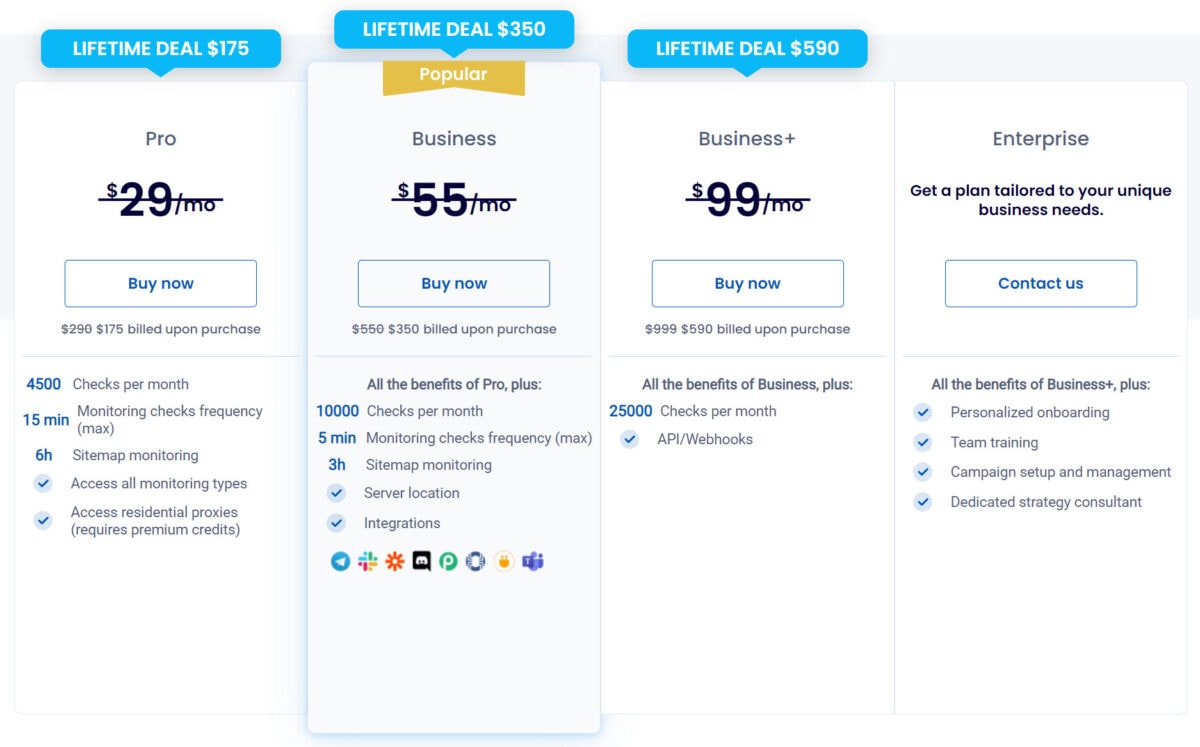1200x747 pixels.
Task: Click the checkmark next to Access residential proxies
Action: (x=43, y=520)
